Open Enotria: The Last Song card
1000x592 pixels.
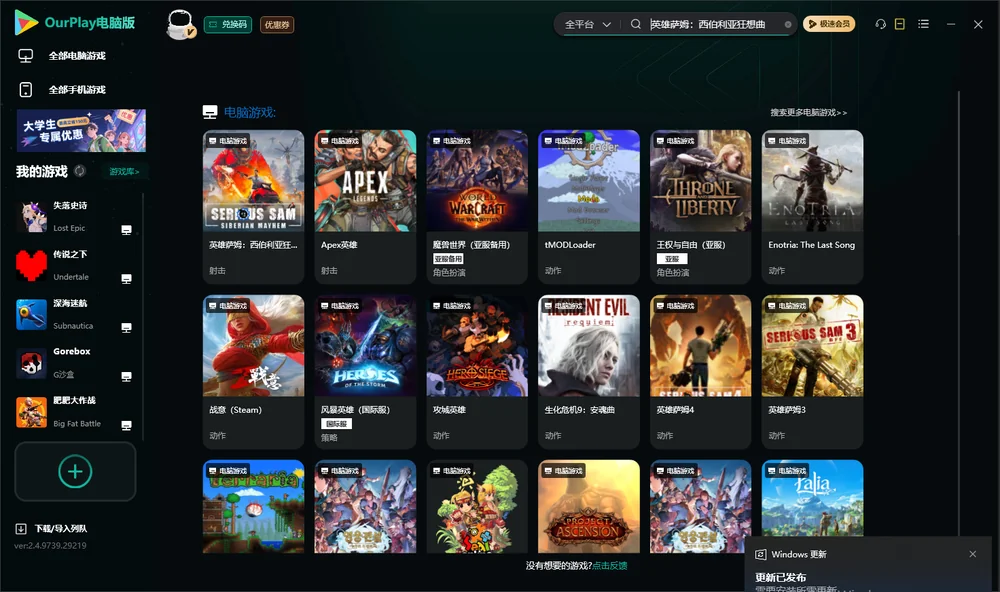click(812, 207)
